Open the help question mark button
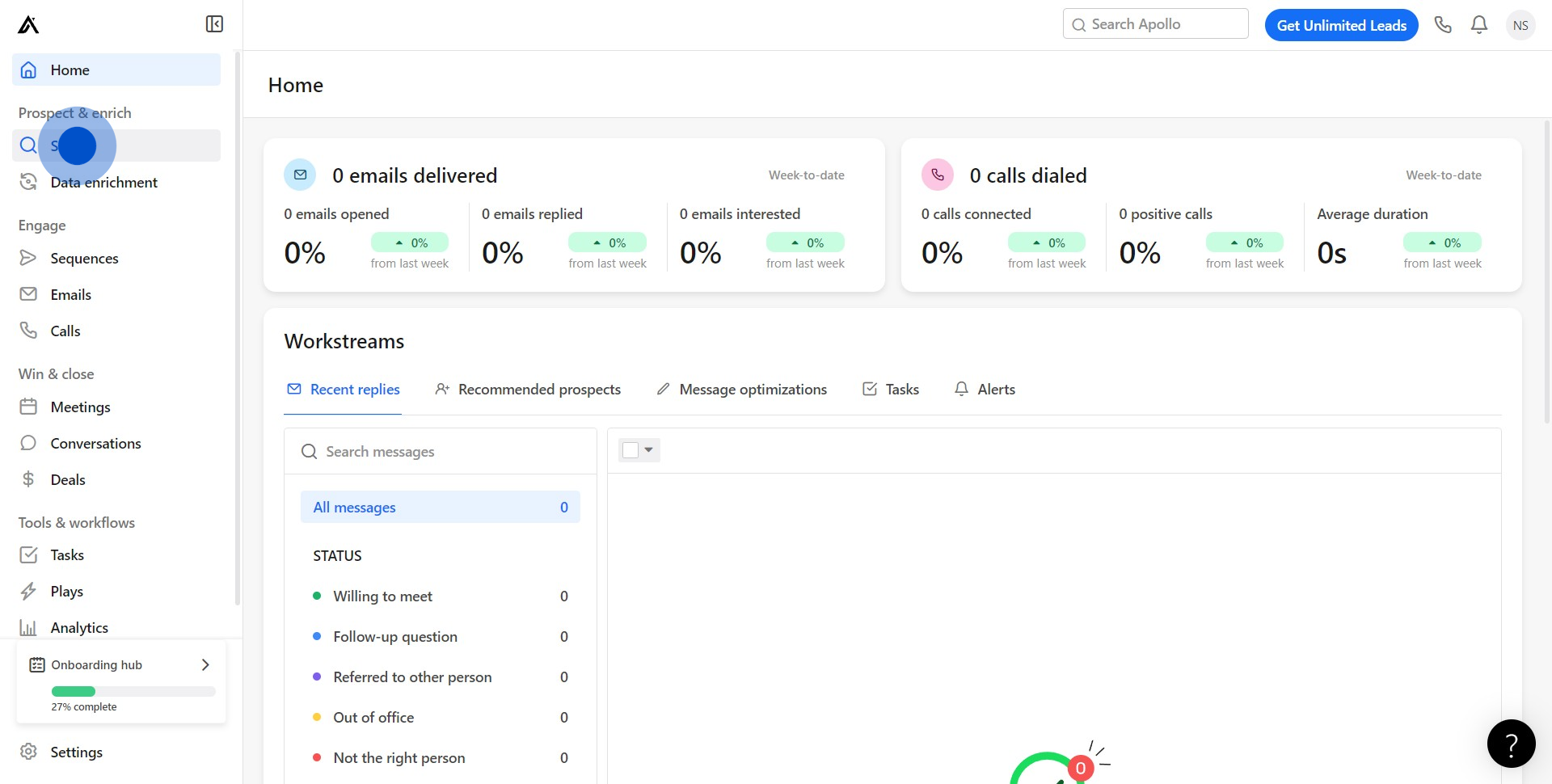The height and width of the screenshot is (784, 1552). tap(1511, 744)
